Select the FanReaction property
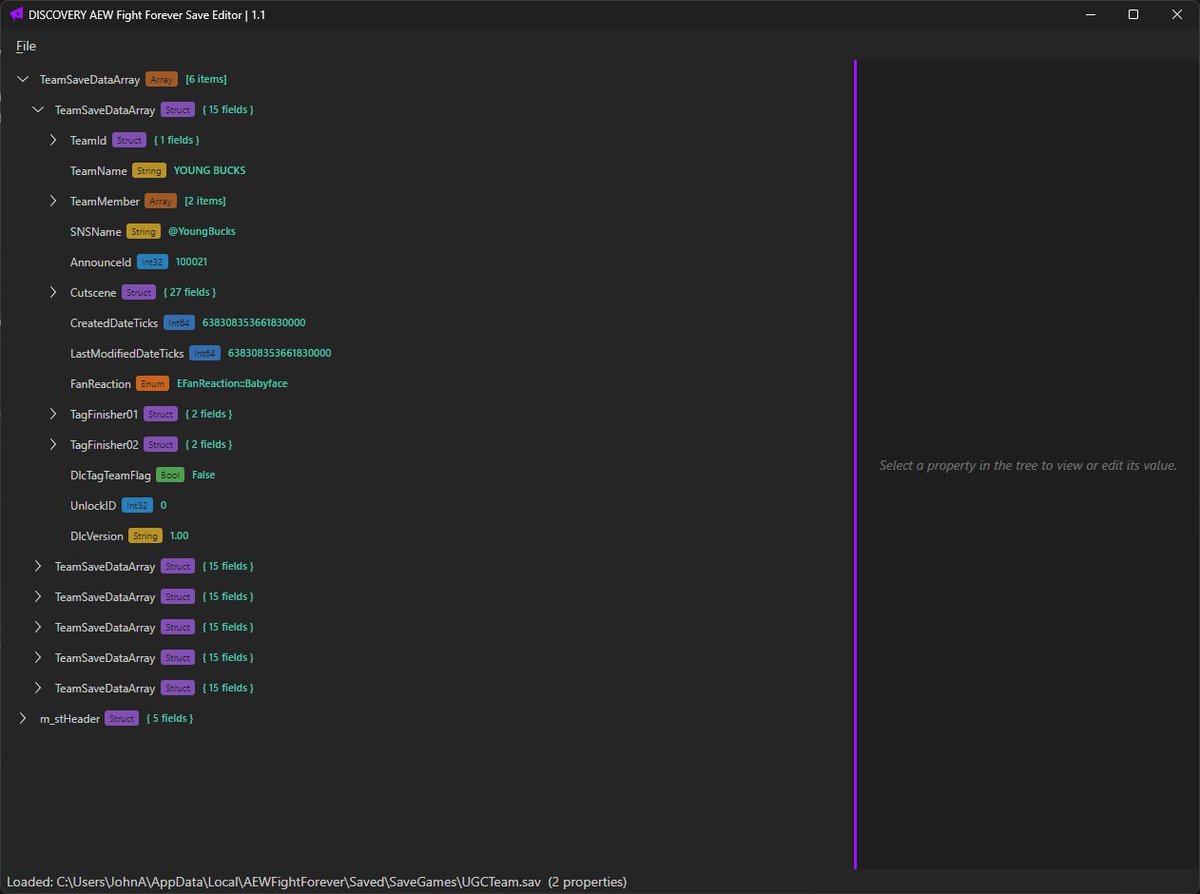 tap(100, 383)
